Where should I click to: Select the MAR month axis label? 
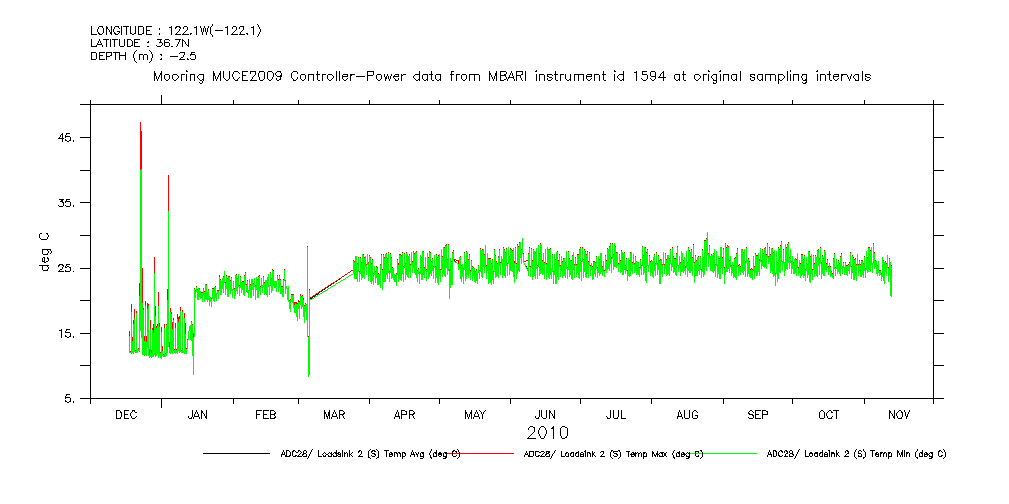(334, 414)
